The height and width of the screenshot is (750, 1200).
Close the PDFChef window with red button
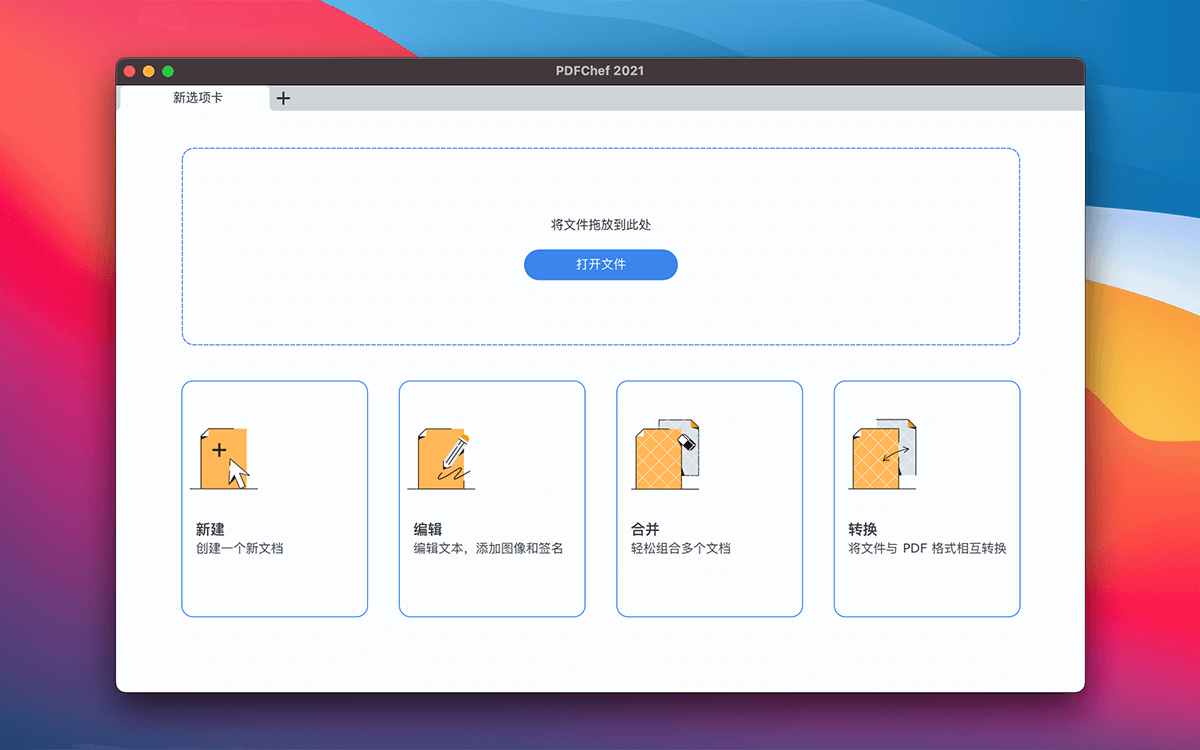(x=129, y=71)
